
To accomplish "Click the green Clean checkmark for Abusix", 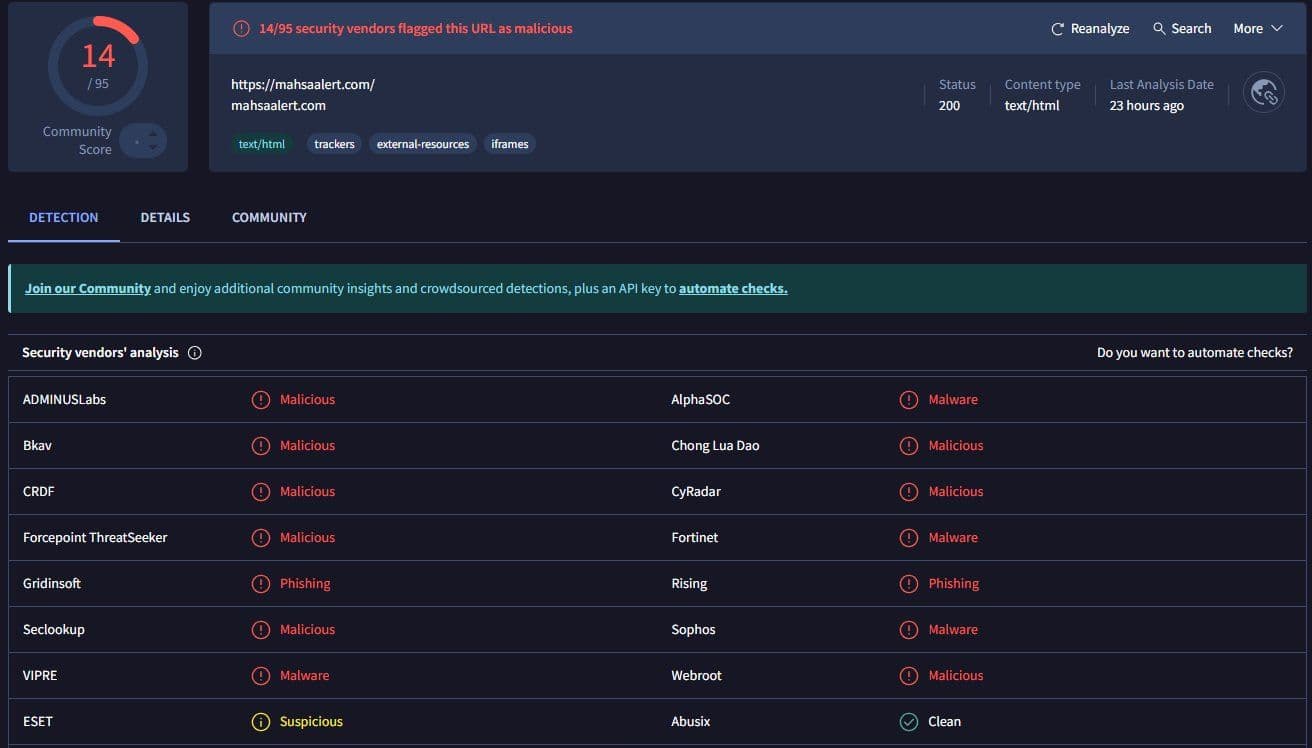I will click(x=908, y=722).
